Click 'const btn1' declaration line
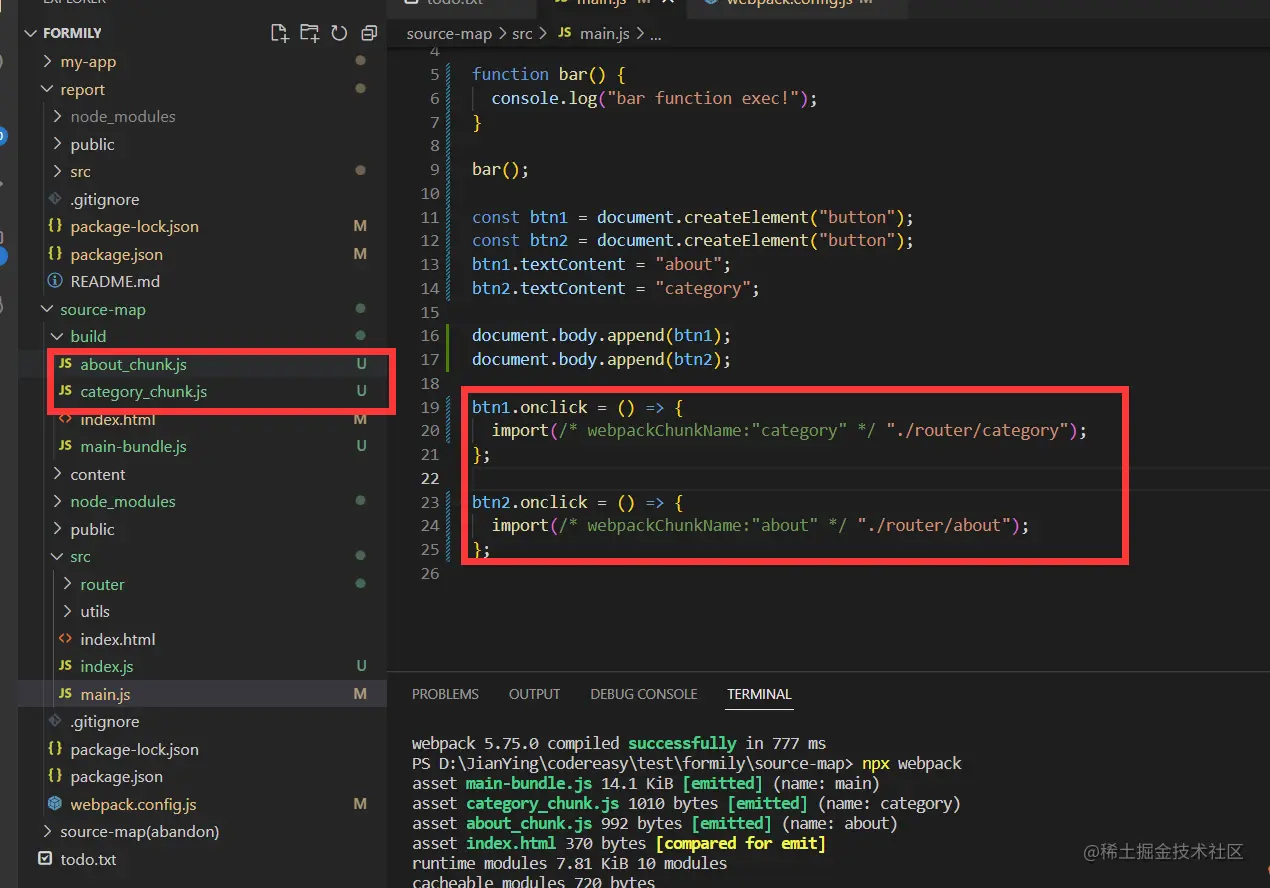Viewport: 1270px width, 888px height. pyautogui.click(x=693, y=217)
